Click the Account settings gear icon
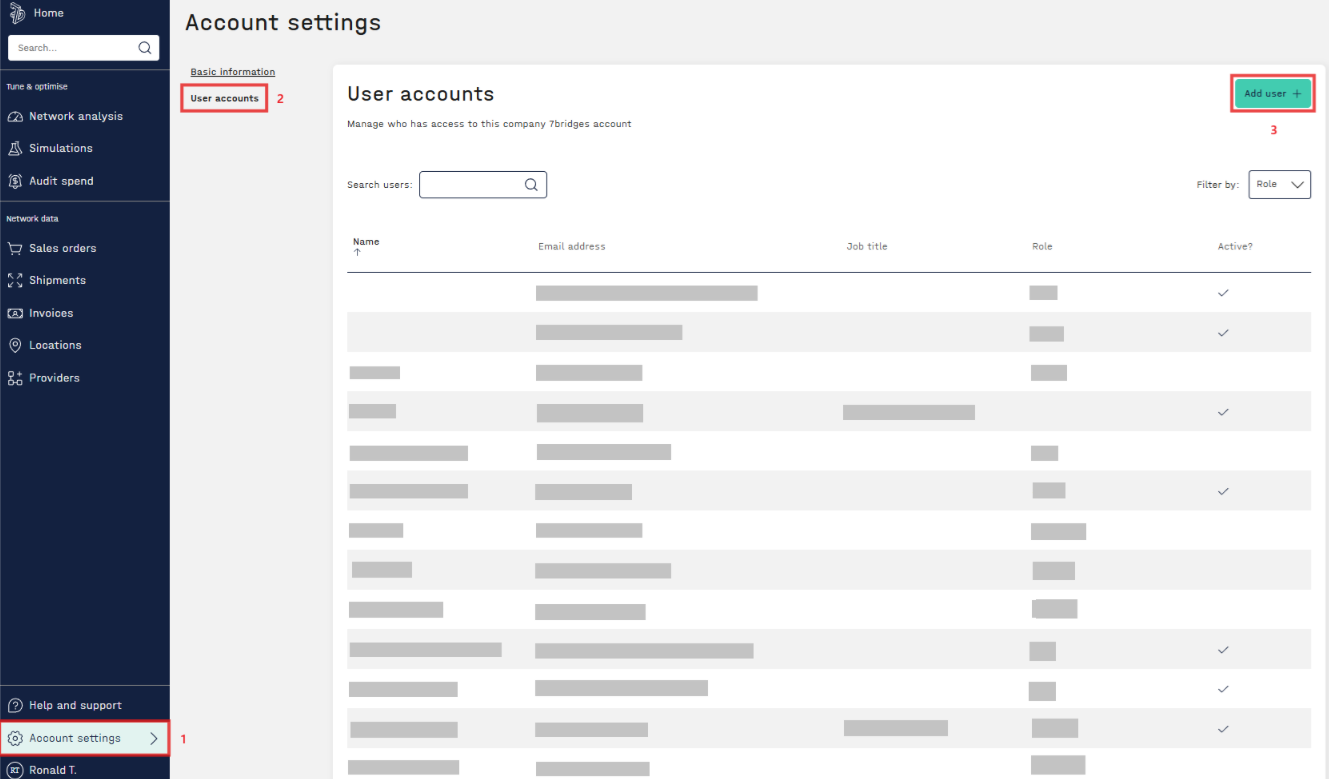Viewport: 1329px width, 779px height. click(x=15, y=738)
